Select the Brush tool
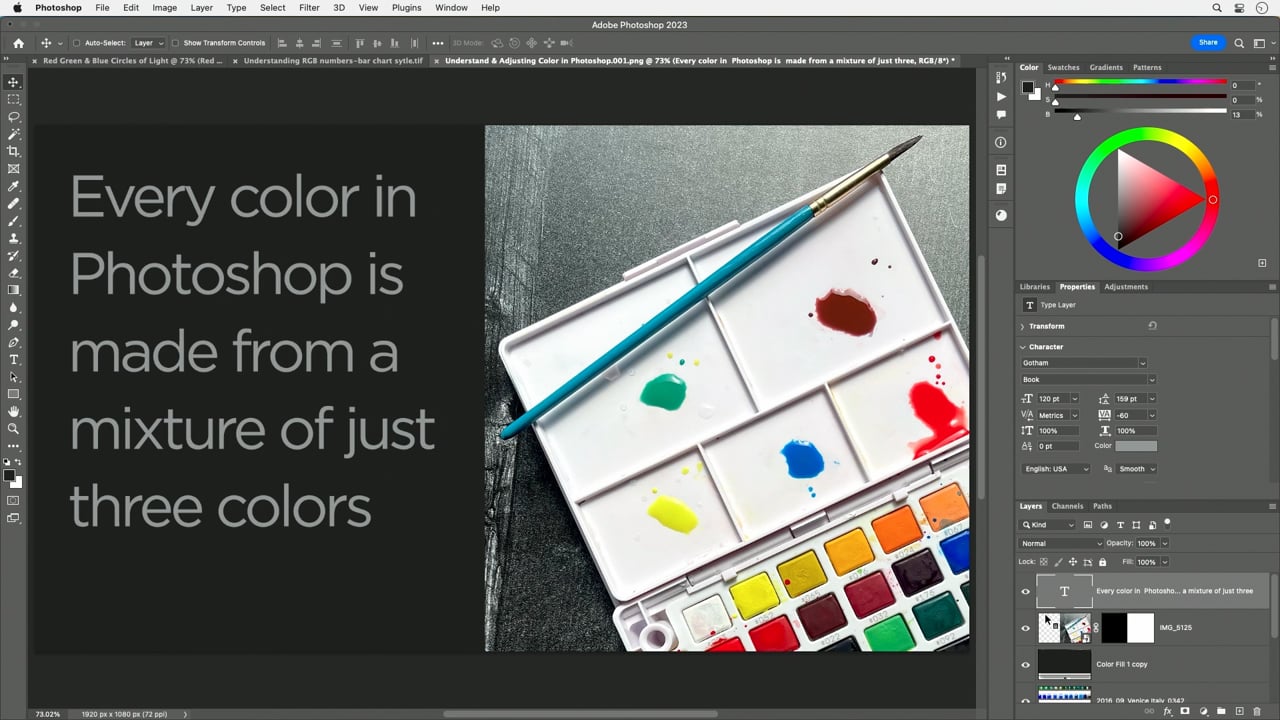 click(13, 221)
